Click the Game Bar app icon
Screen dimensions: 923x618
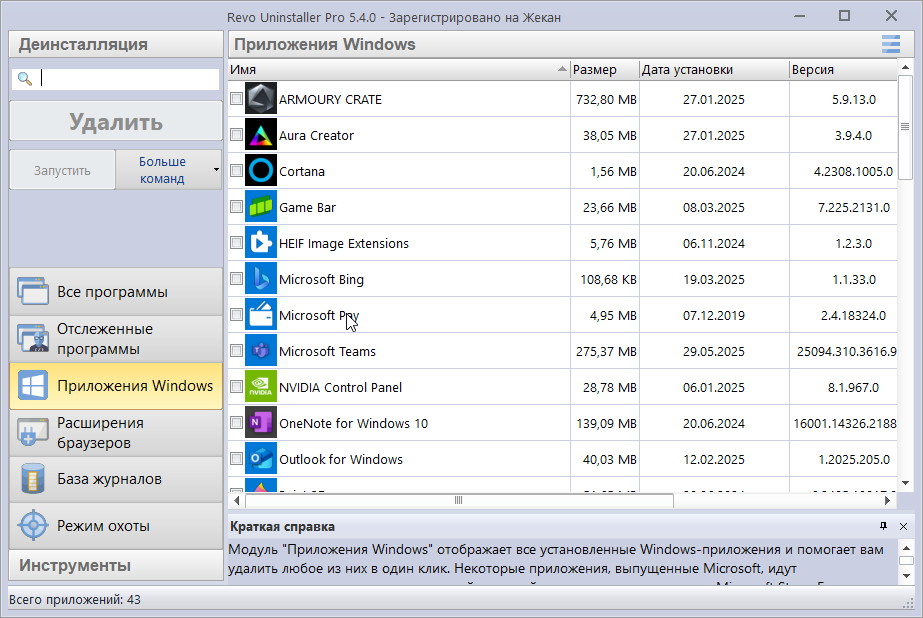[x=260, y=207]
